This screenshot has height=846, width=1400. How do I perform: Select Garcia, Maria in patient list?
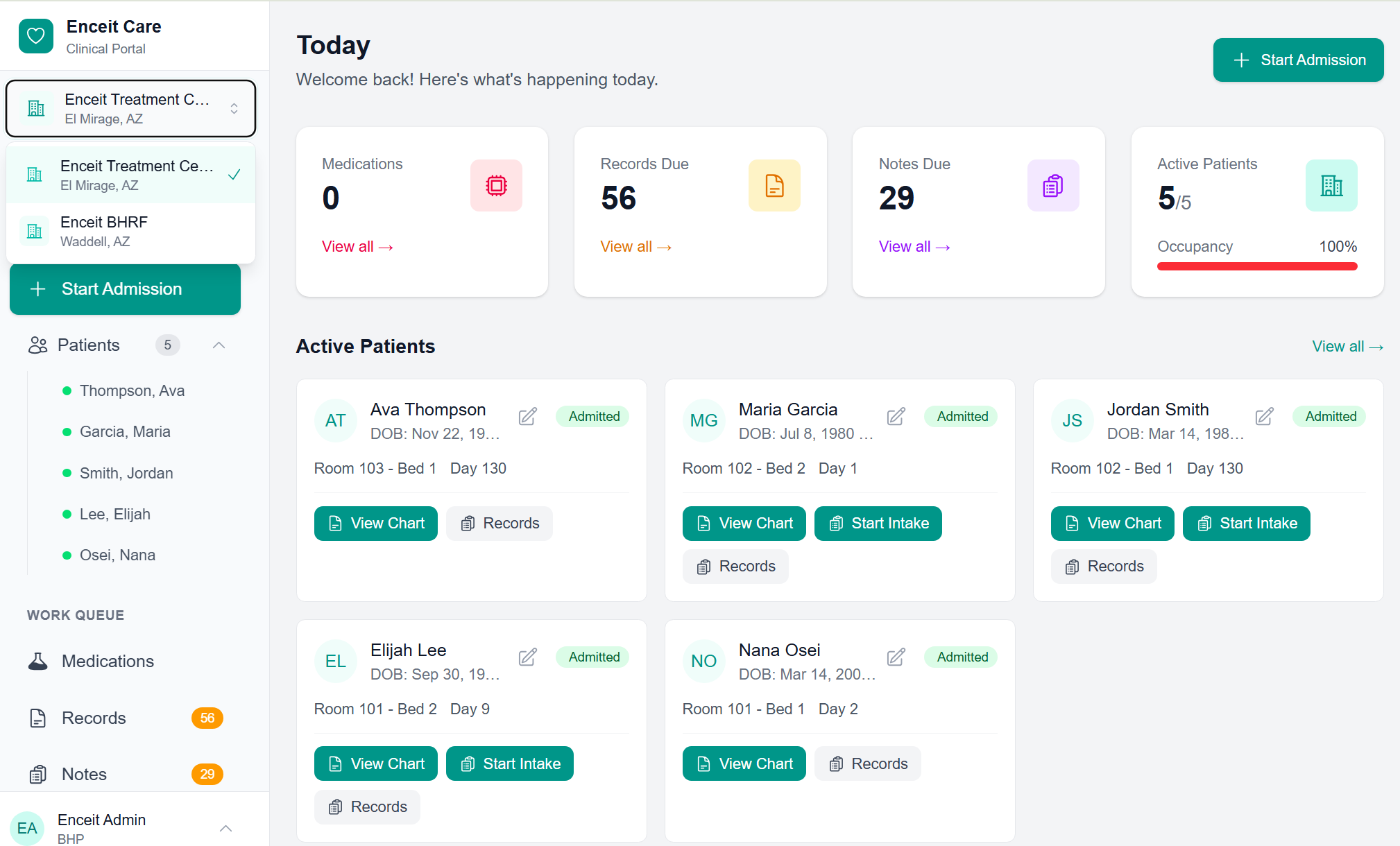[125, 431]
